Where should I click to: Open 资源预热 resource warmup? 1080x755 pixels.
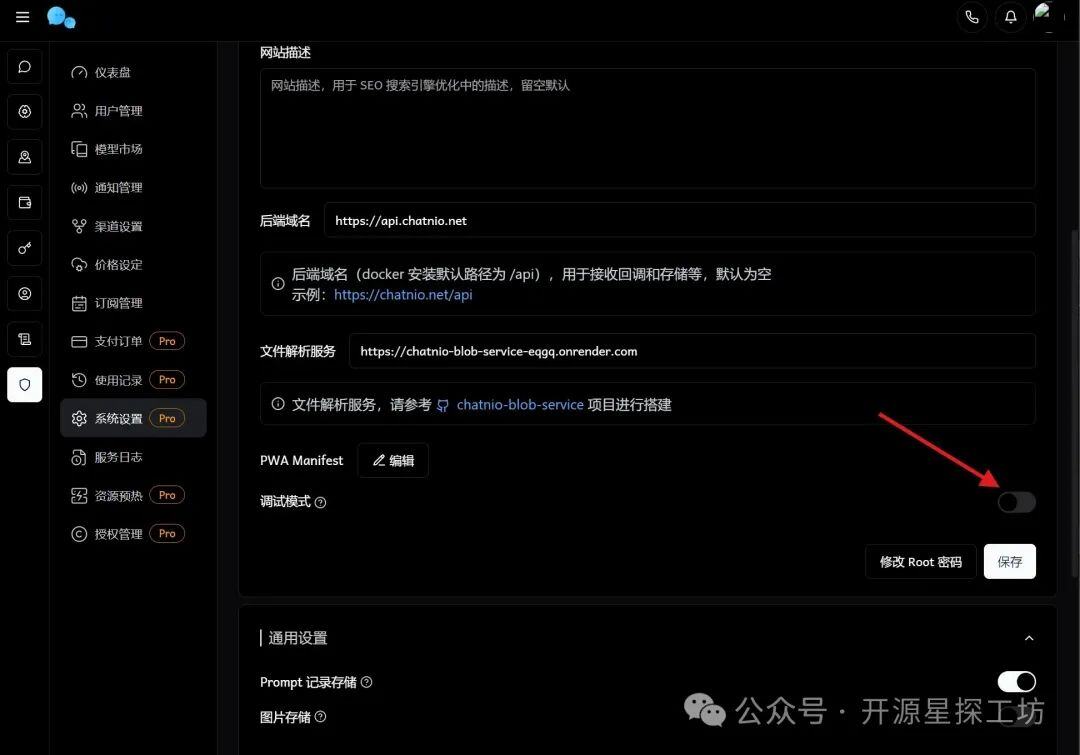click(x=133, y=495)
